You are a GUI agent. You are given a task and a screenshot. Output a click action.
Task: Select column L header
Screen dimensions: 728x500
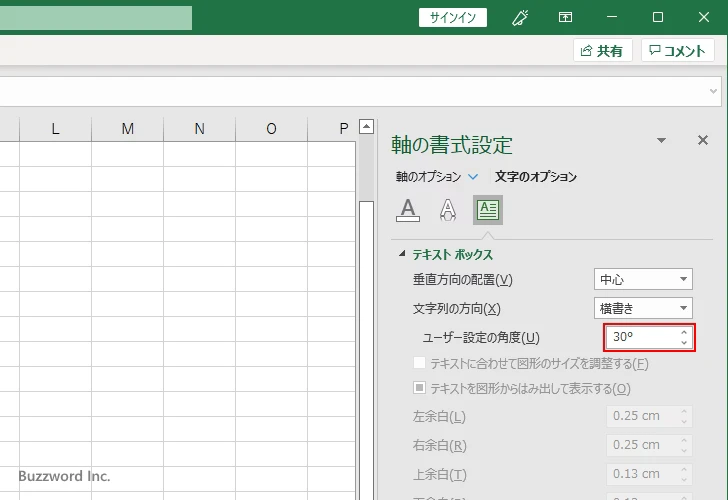[55, 129]
